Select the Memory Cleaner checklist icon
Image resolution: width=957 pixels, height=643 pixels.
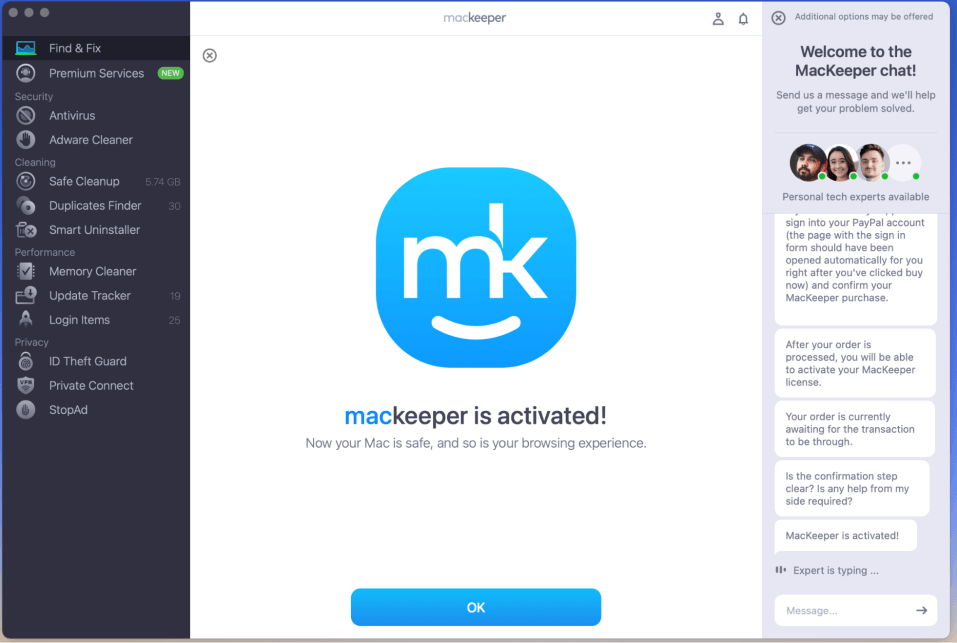pyautogui.click(x=26, y=271)
